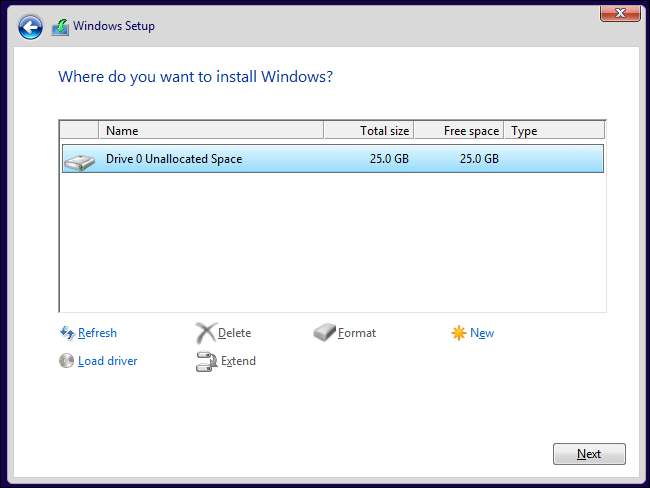The height and width of the screenshot is (488, 650).
Task: Sort by Free space column header
Action: point(458,131)
